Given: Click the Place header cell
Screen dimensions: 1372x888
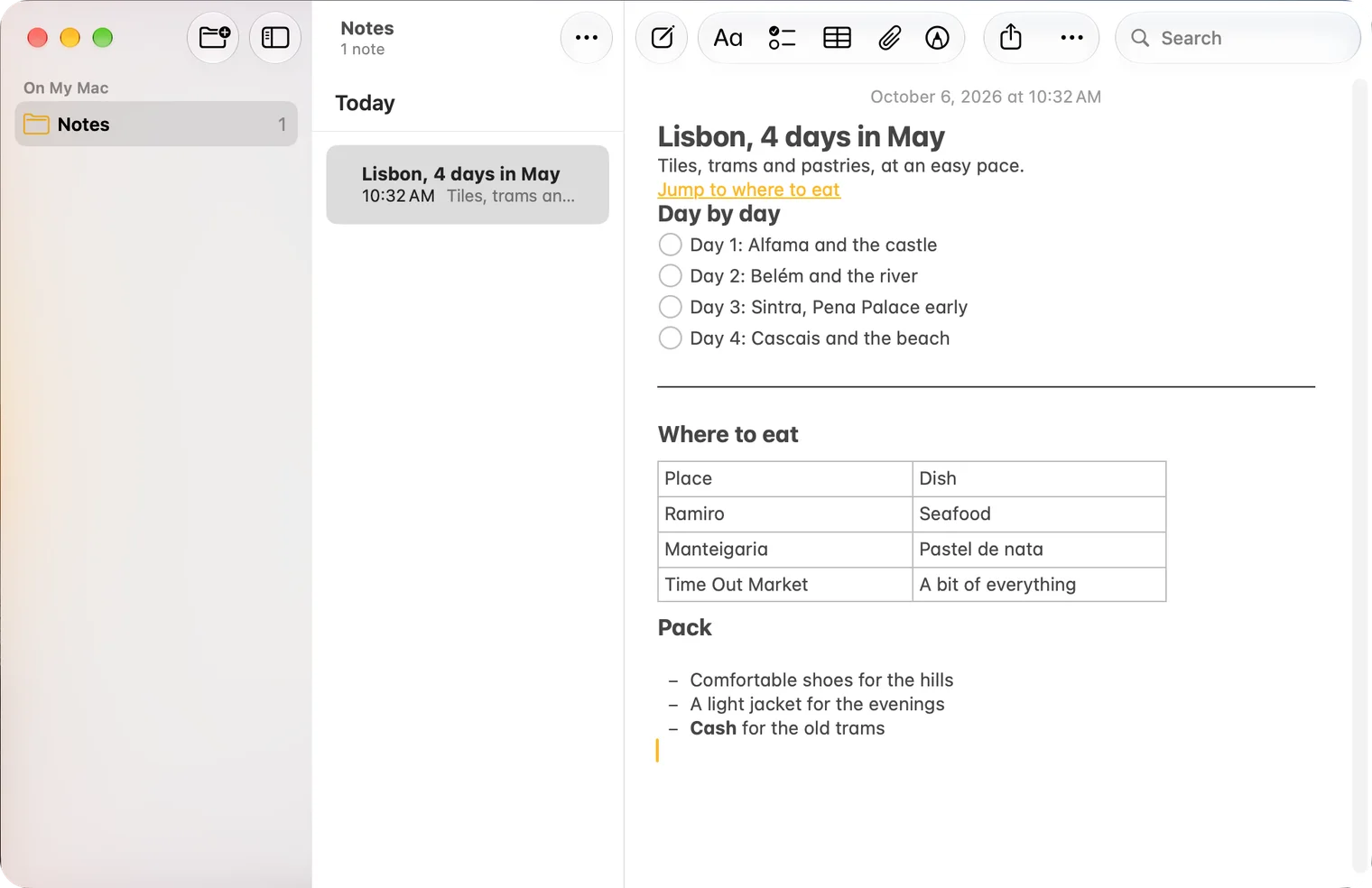Looking at the screenshot, I should click(x=784, y=478).
